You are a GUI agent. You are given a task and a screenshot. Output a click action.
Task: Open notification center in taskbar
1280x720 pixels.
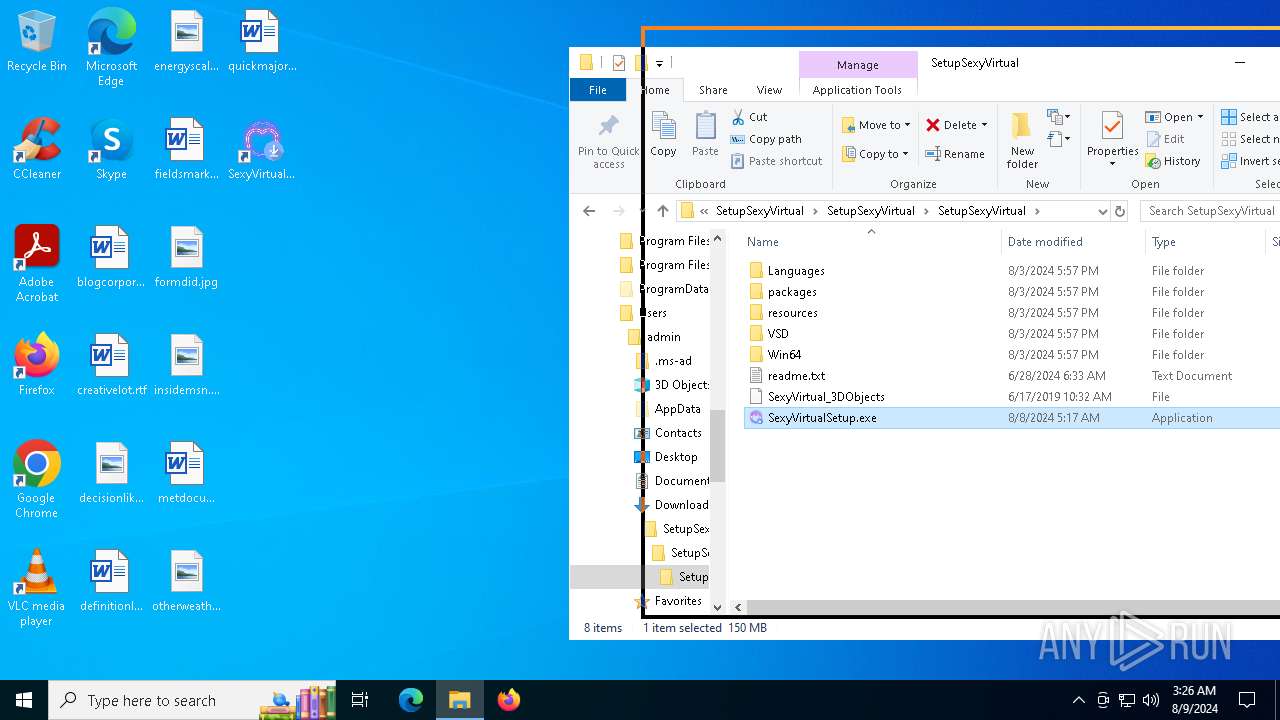click(x=1247, y=700)
